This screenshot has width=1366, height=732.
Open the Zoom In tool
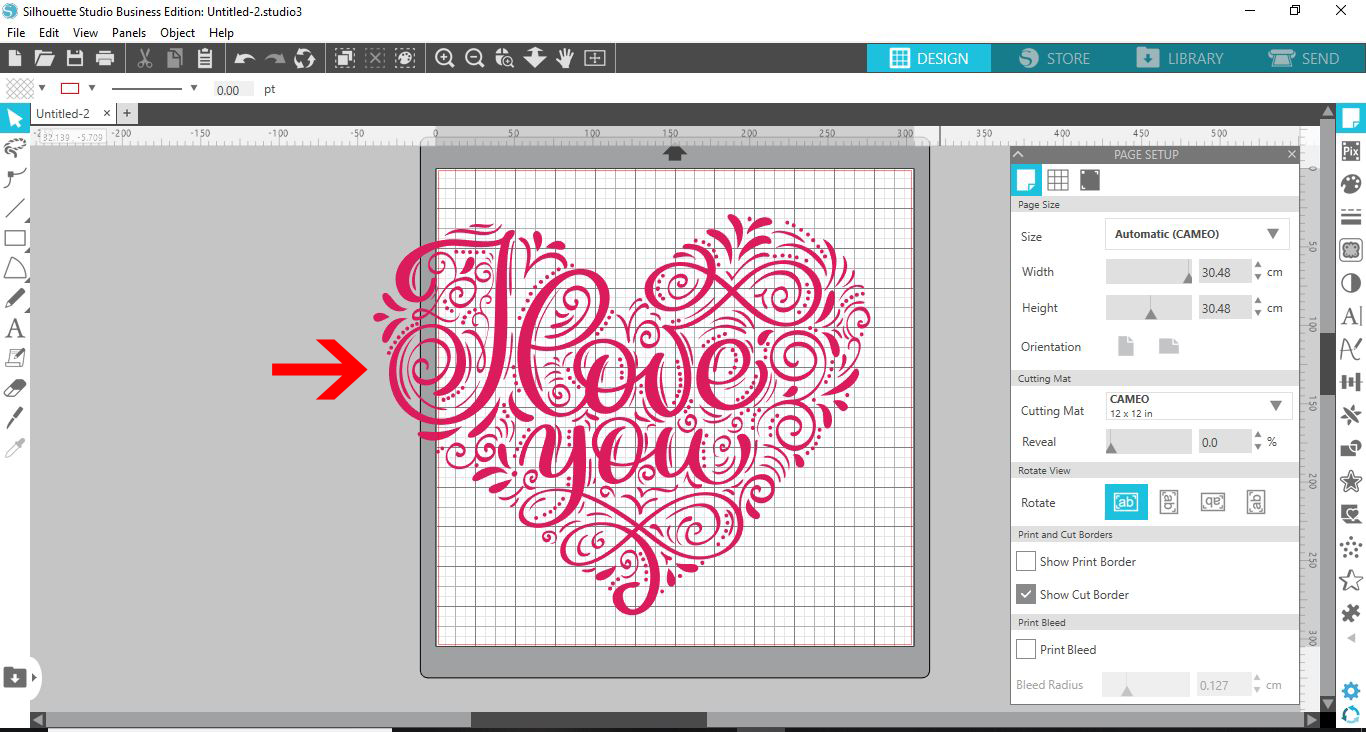445,58
